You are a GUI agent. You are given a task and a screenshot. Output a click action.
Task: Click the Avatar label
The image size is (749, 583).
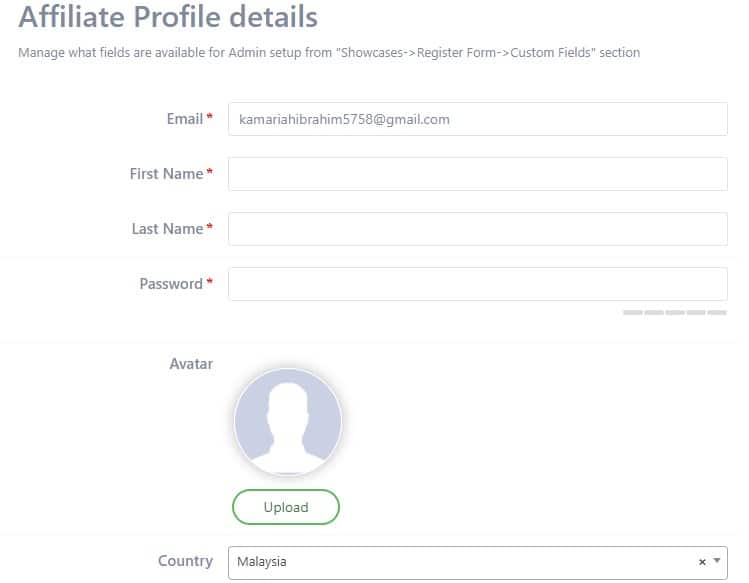click(x=191, y=364)
